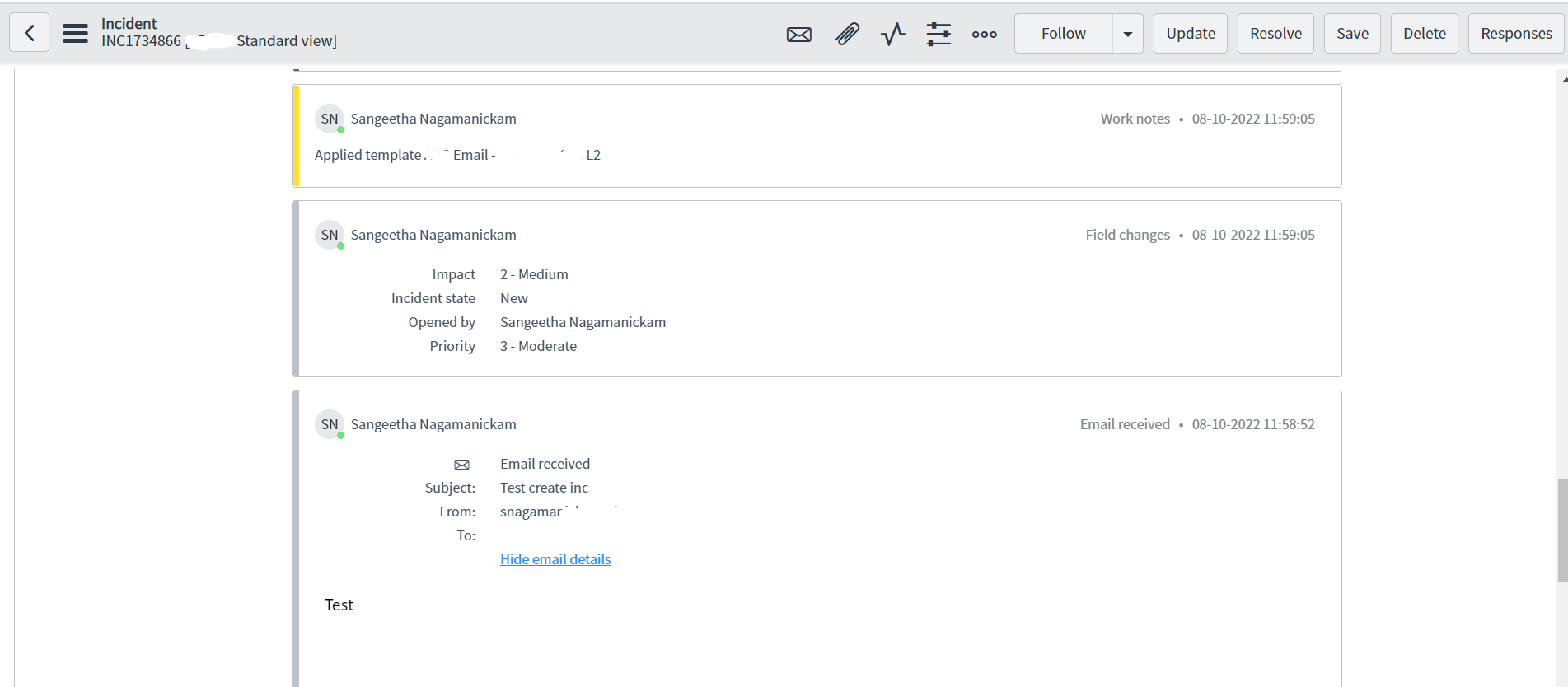Viewport: 1568px width, 687px height.
Task: Click the vertical scrollbar thumb
Action: click(x=1562, y=530)
